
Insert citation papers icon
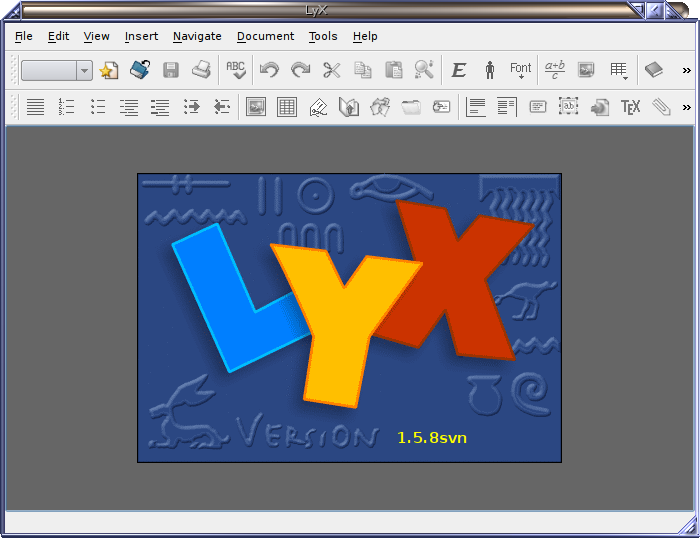[x=380, y=107]
